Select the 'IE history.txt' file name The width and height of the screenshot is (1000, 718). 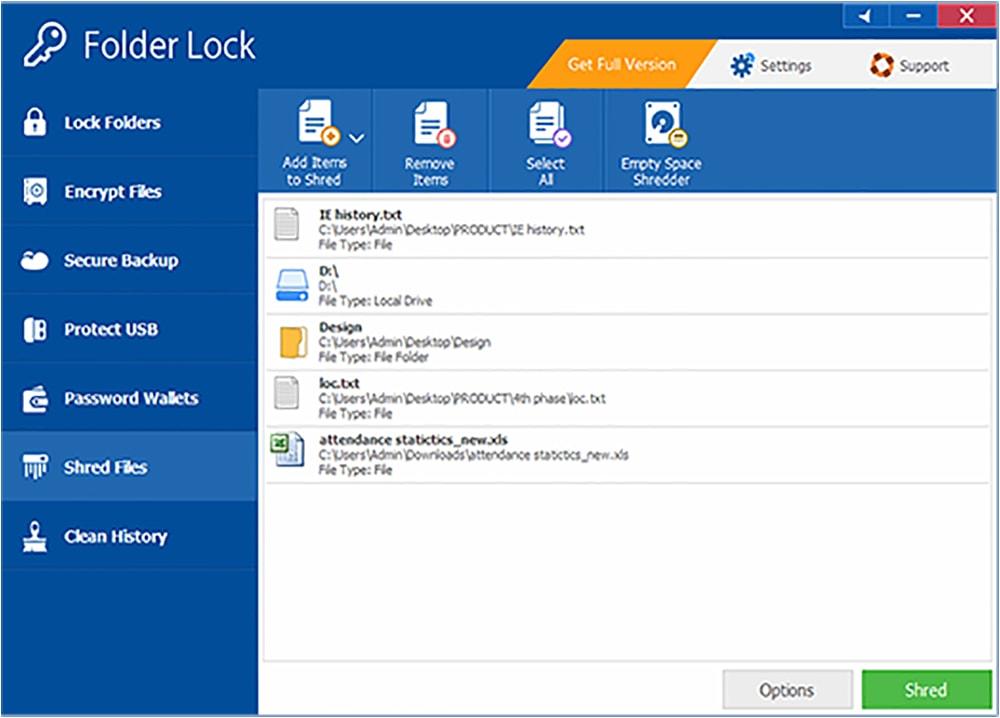[x=360, y=214]
